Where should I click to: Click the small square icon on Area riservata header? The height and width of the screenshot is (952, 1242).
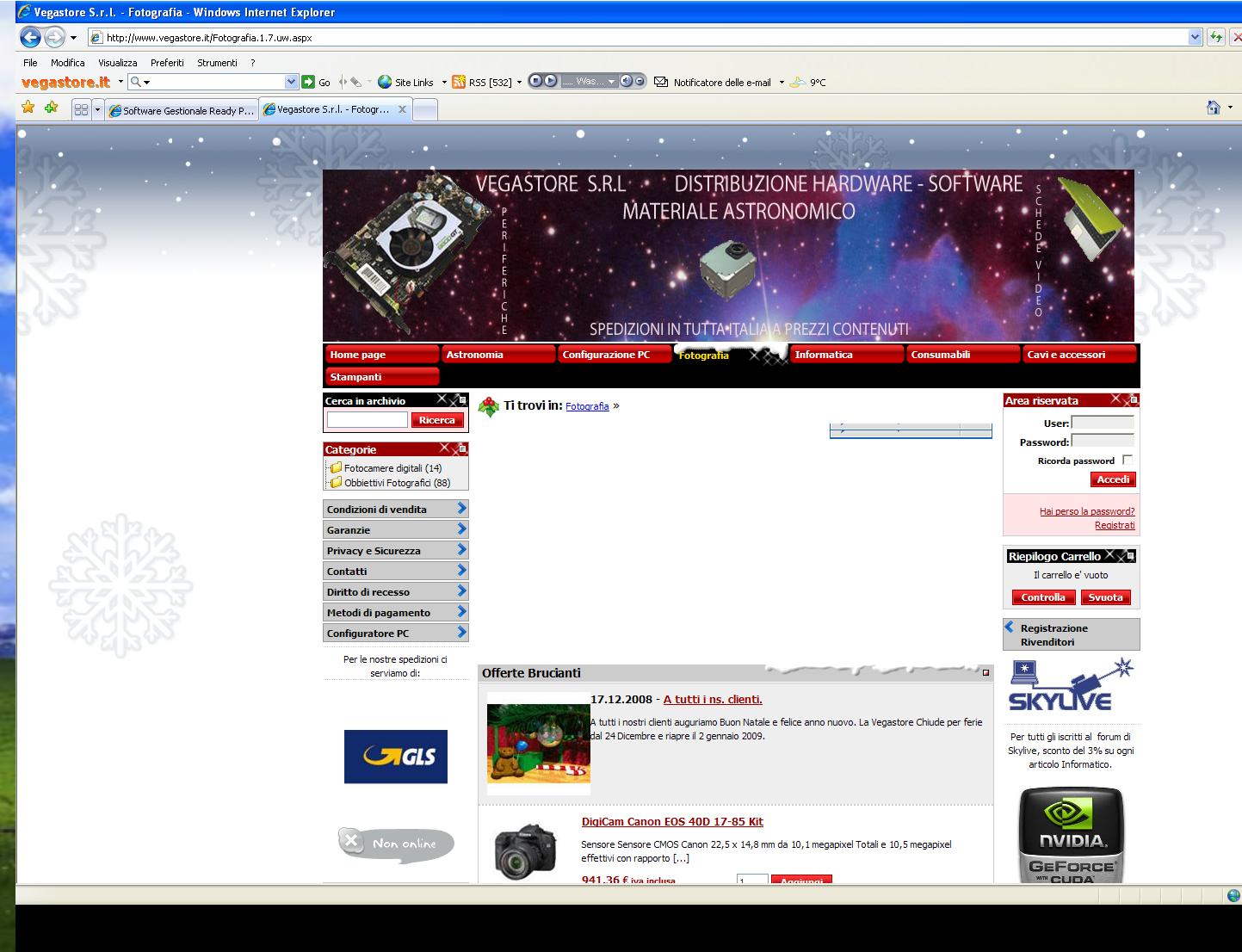click(x=1134, y=400)
